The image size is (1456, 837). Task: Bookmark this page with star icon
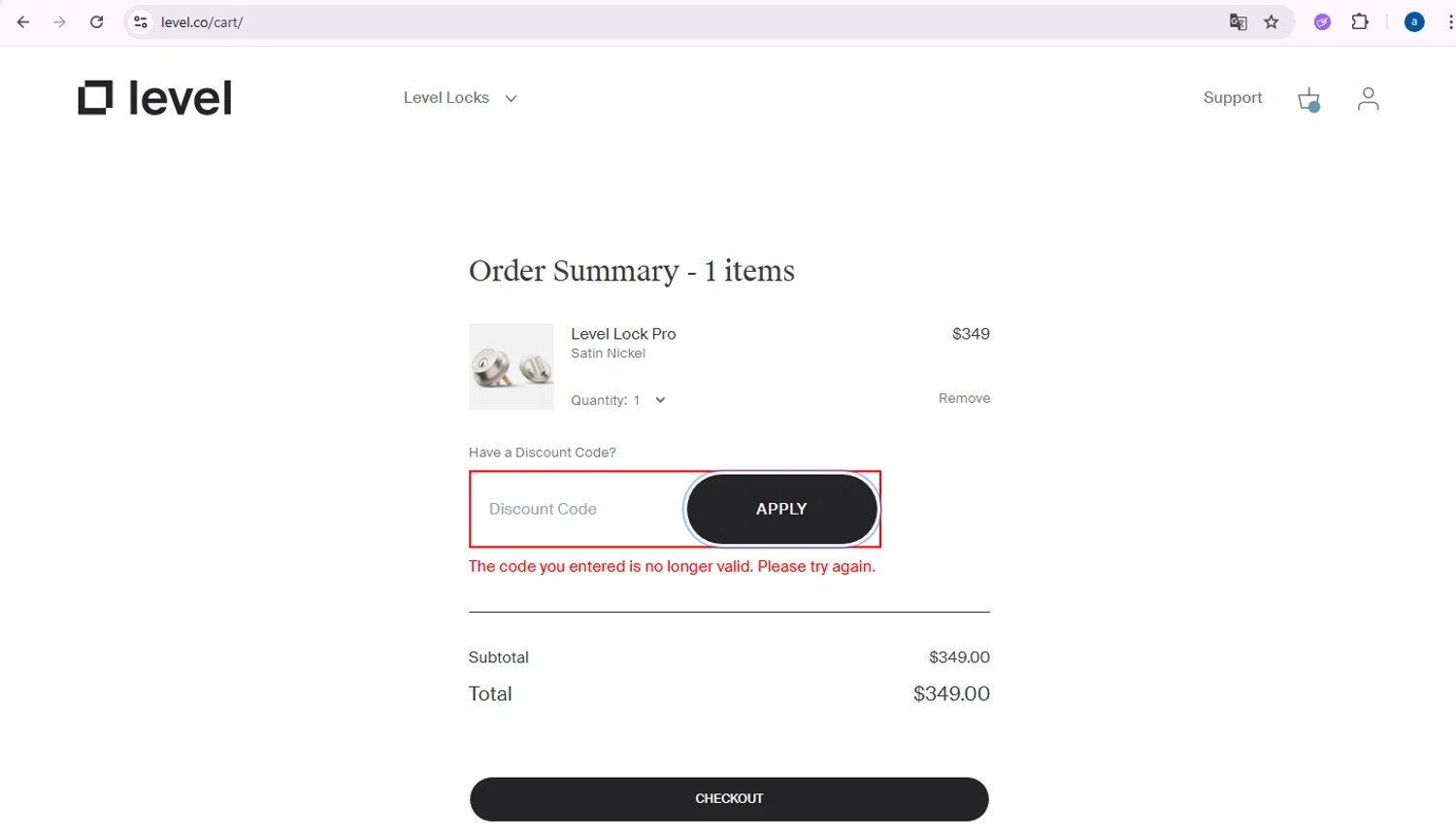[x=1272, y=22]
